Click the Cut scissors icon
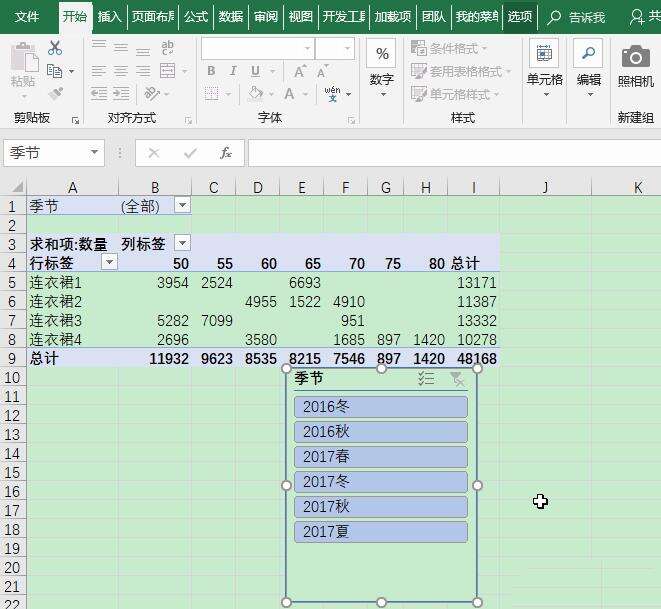Viewport: 661px width, 609px height. tap(55, 48)
